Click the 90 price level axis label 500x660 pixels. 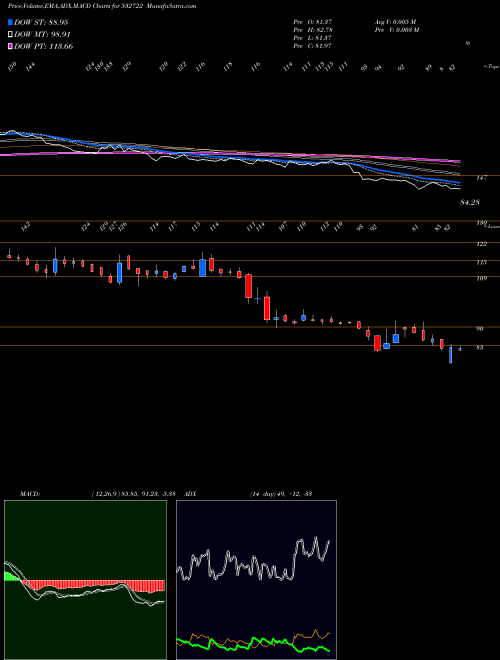coord(480,329)
